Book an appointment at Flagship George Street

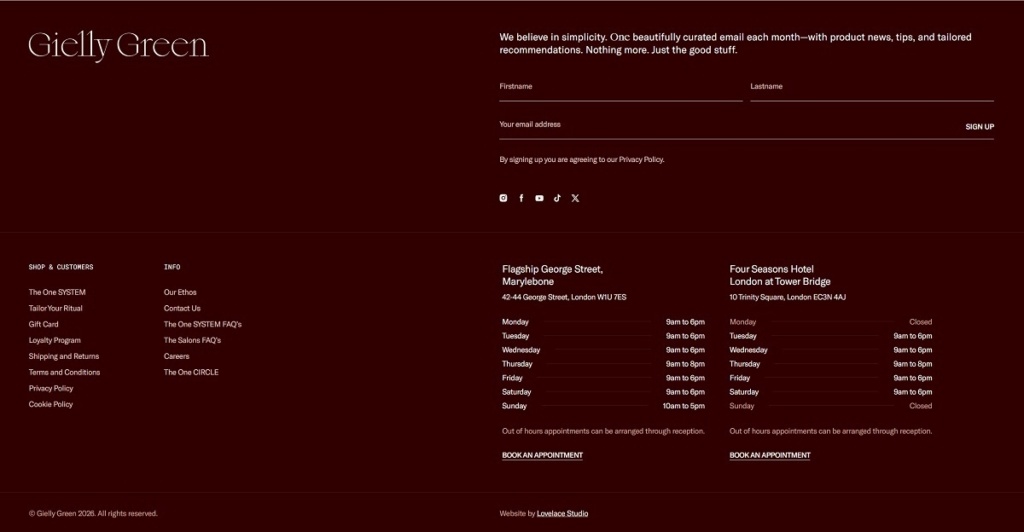(542, 455)
